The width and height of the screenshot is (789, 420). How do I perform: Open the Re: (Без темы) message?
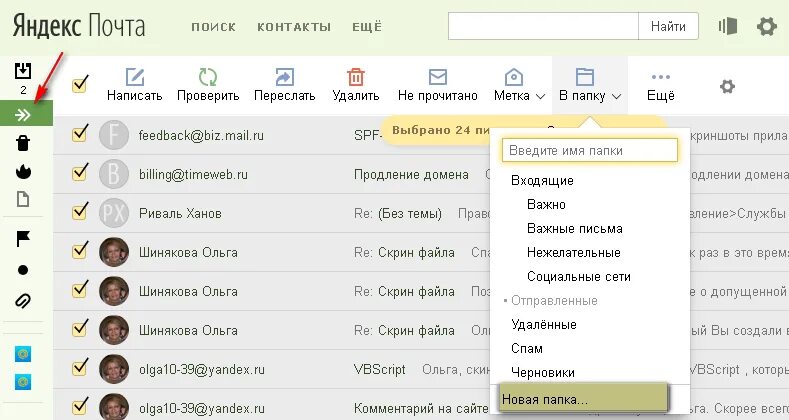(x=398, y=214)
